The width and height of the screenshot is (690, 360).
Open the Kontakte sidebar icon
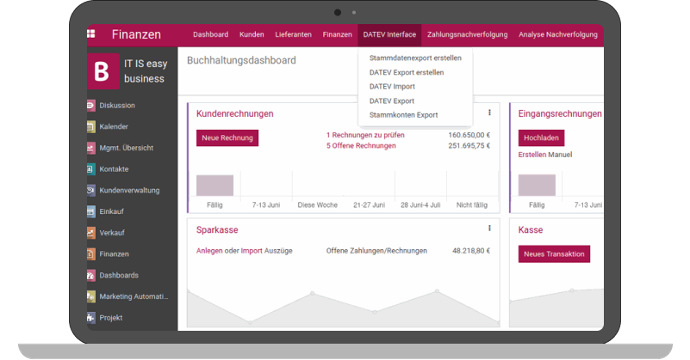91,169
